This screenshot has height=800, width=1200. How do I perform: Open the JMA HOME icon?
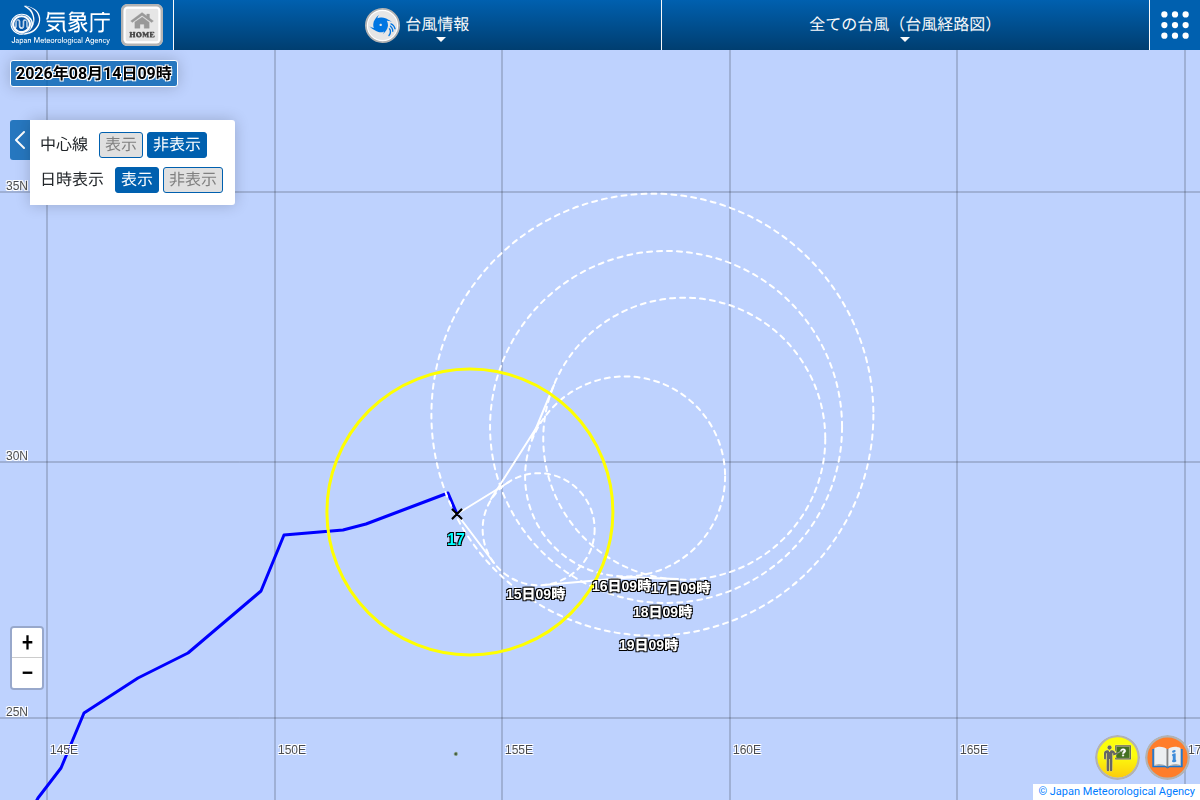pyautogui.click(x=142, y=25)
